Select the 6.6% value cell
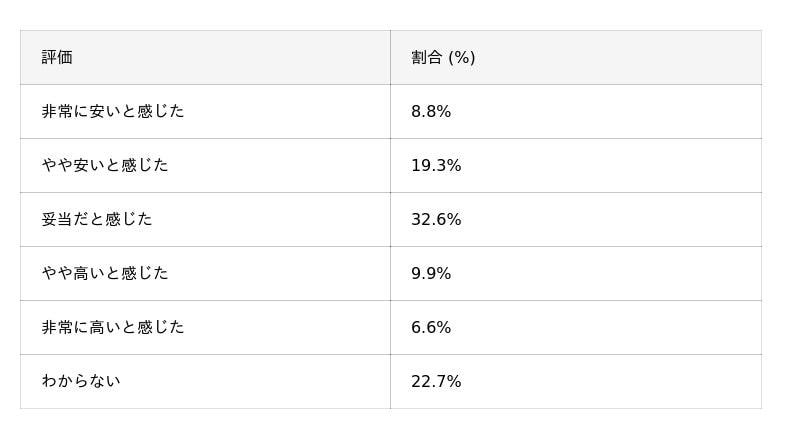 coord(431,328)
